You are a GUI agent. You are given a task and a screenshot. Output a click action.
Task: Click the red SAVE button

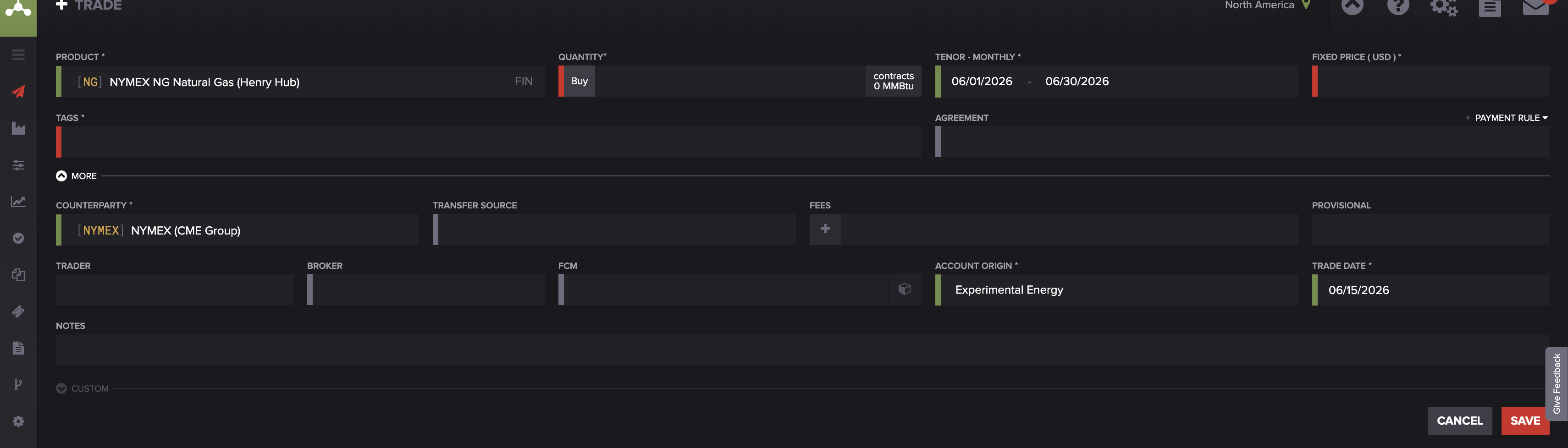point(1525,421)
